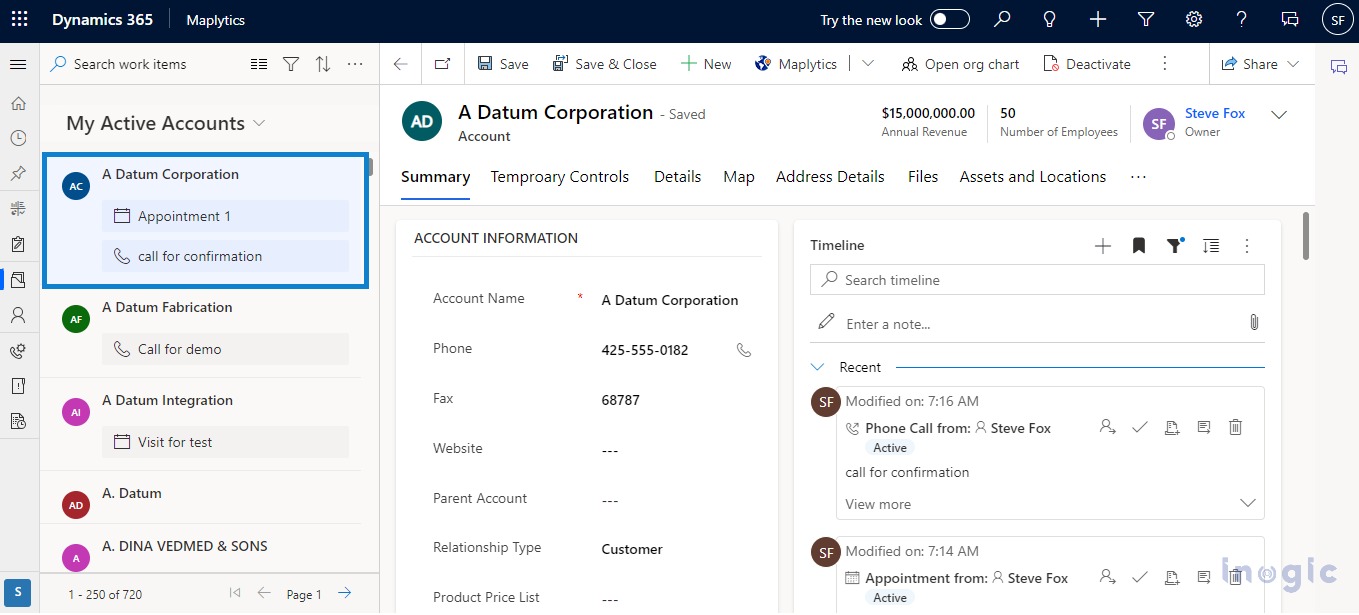Click Save & Close button
1359x615 pixels.
click(605, 64)
